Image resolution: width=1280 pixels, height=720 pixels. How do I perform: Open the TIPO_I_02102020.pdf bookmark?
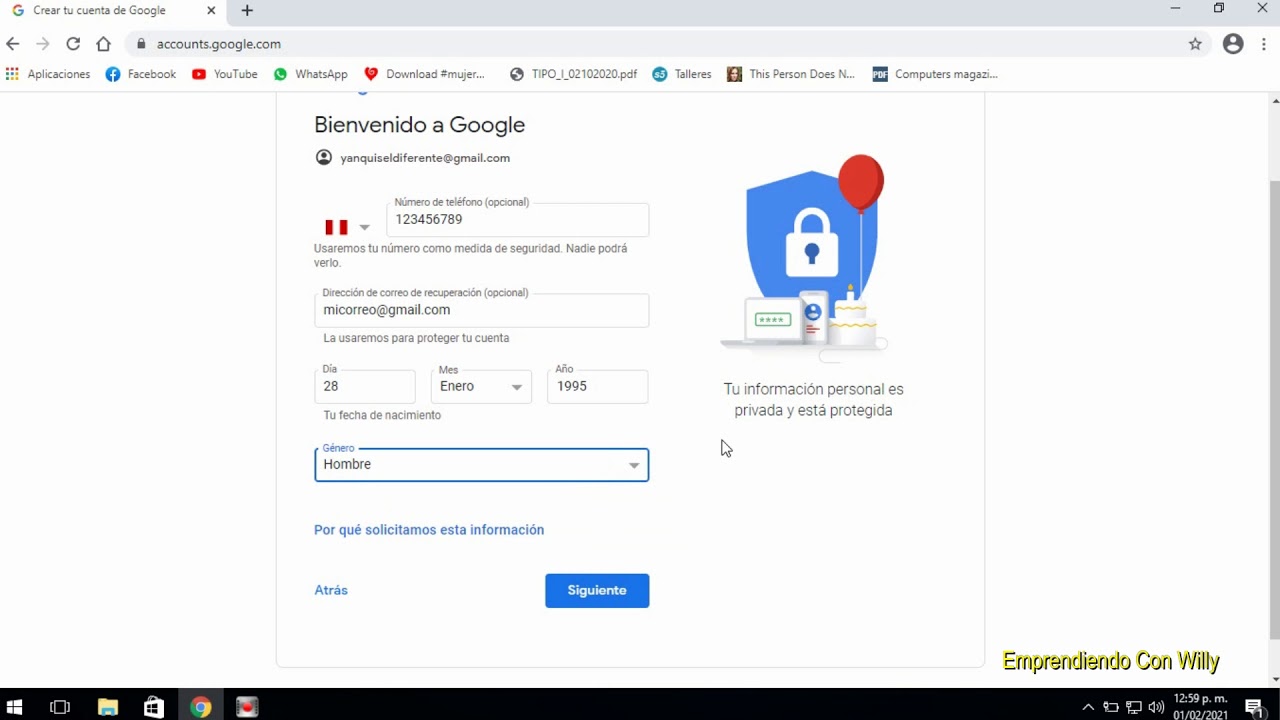point(573,74)
